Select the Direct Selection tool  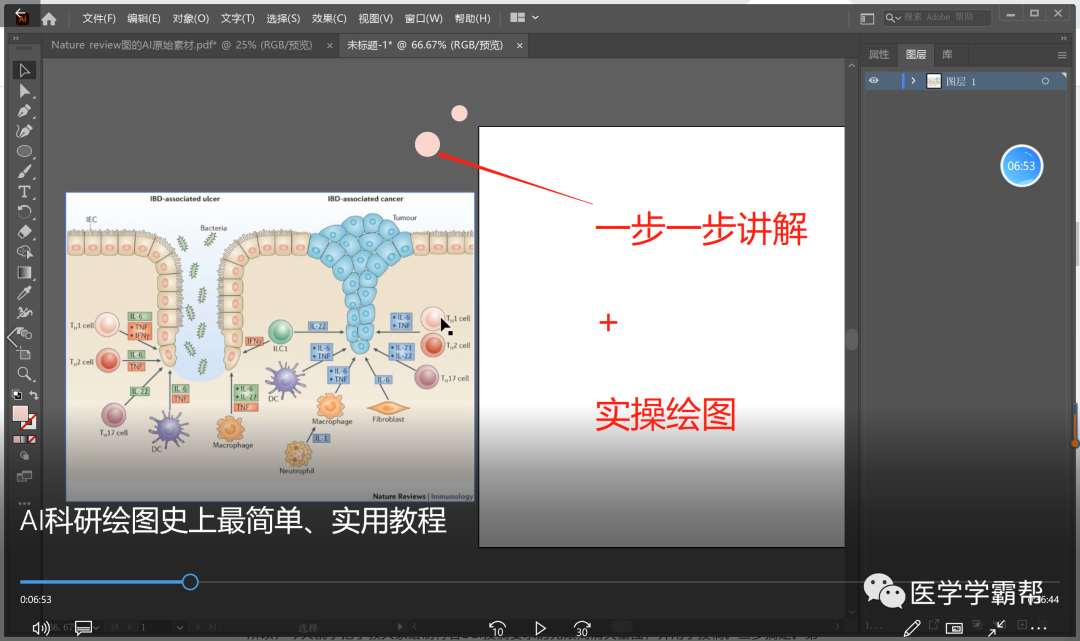tap(24, 91)
